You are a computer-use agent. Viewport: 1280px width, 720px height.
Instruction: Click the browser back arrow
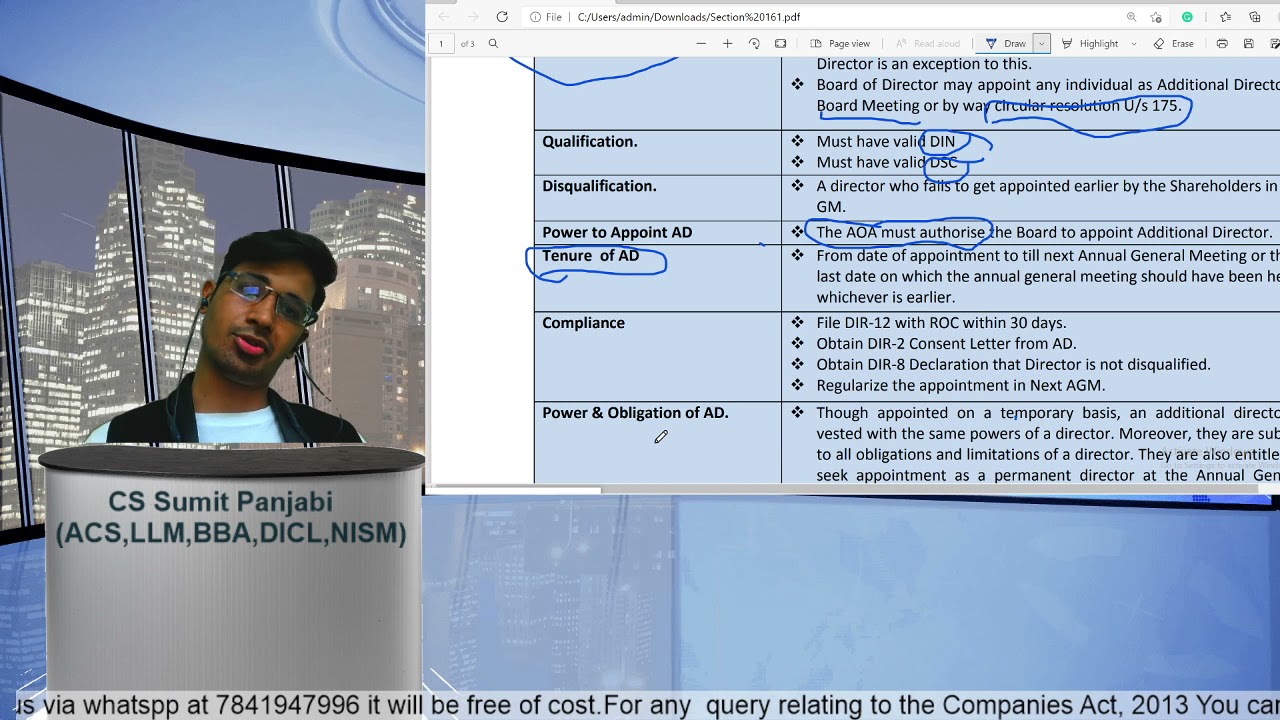443,17
